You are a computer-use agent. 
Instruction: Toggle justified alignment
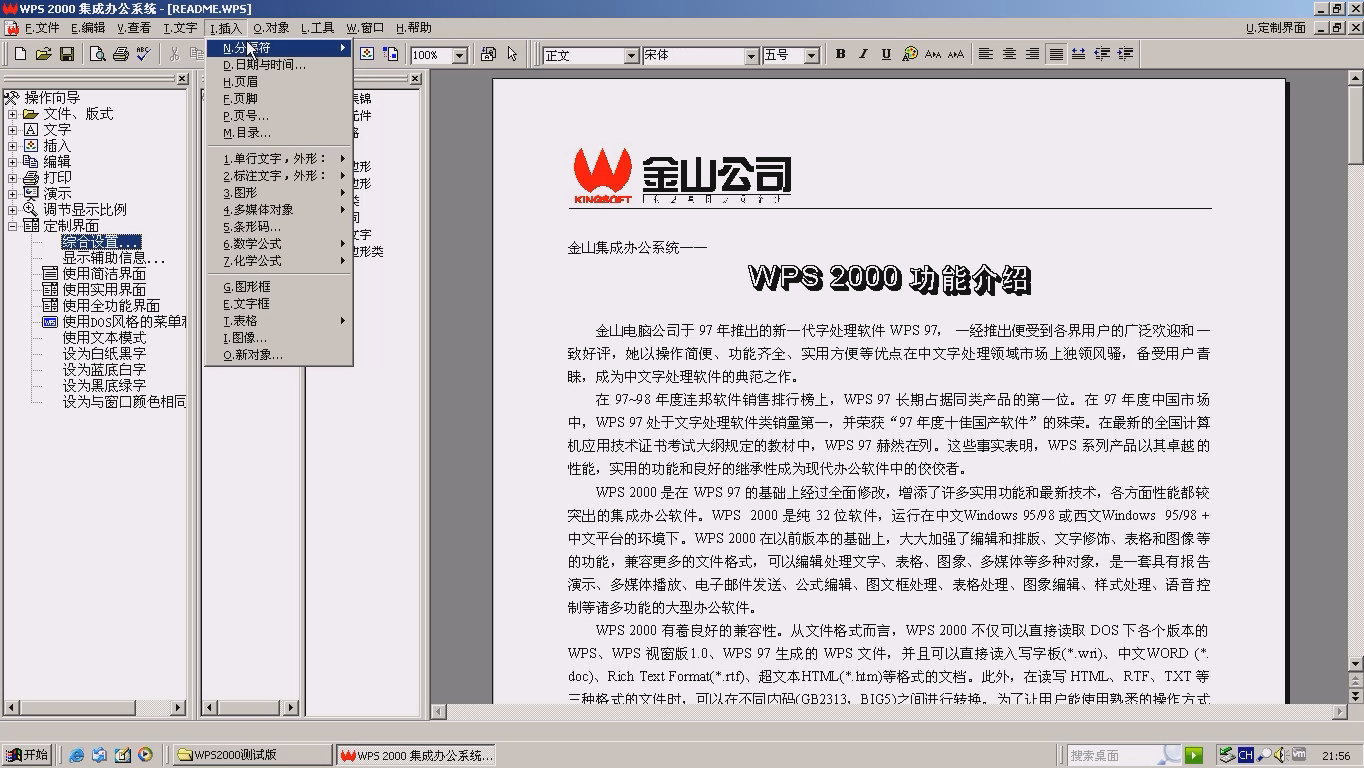(x=1055, y=54)
